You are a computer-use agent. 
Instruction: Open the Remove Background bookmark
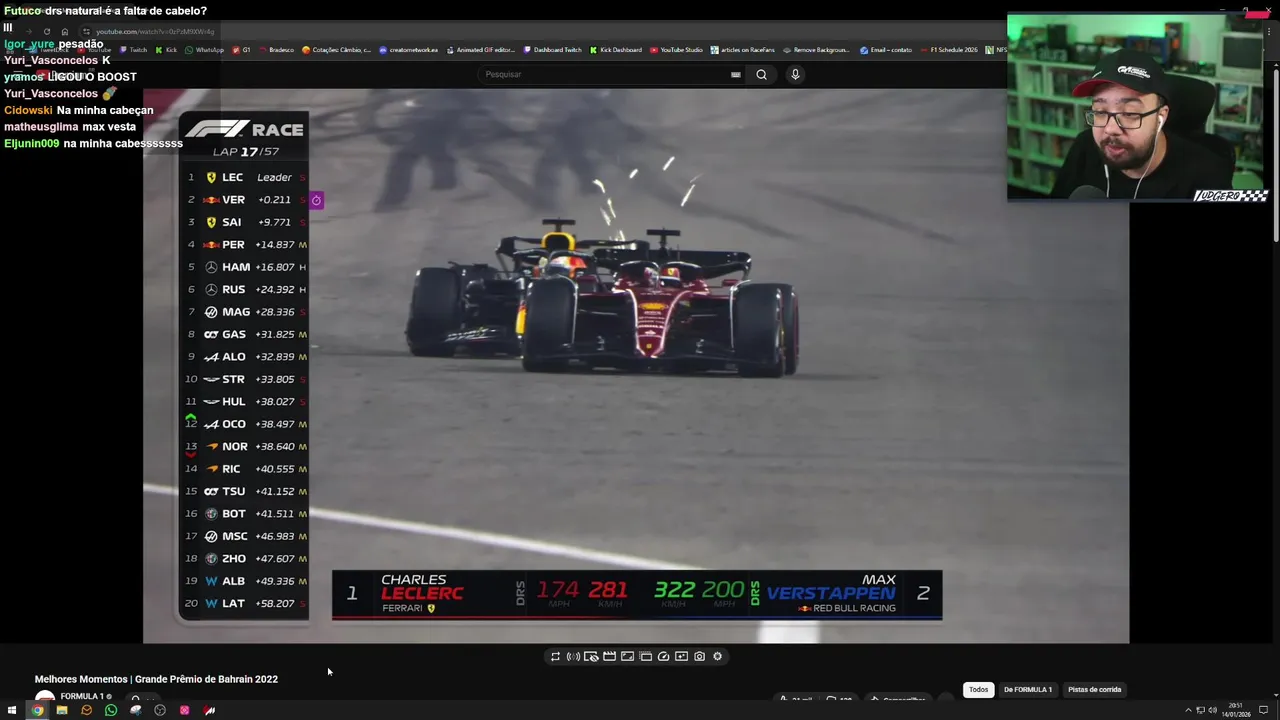click(x=817, y=50)
